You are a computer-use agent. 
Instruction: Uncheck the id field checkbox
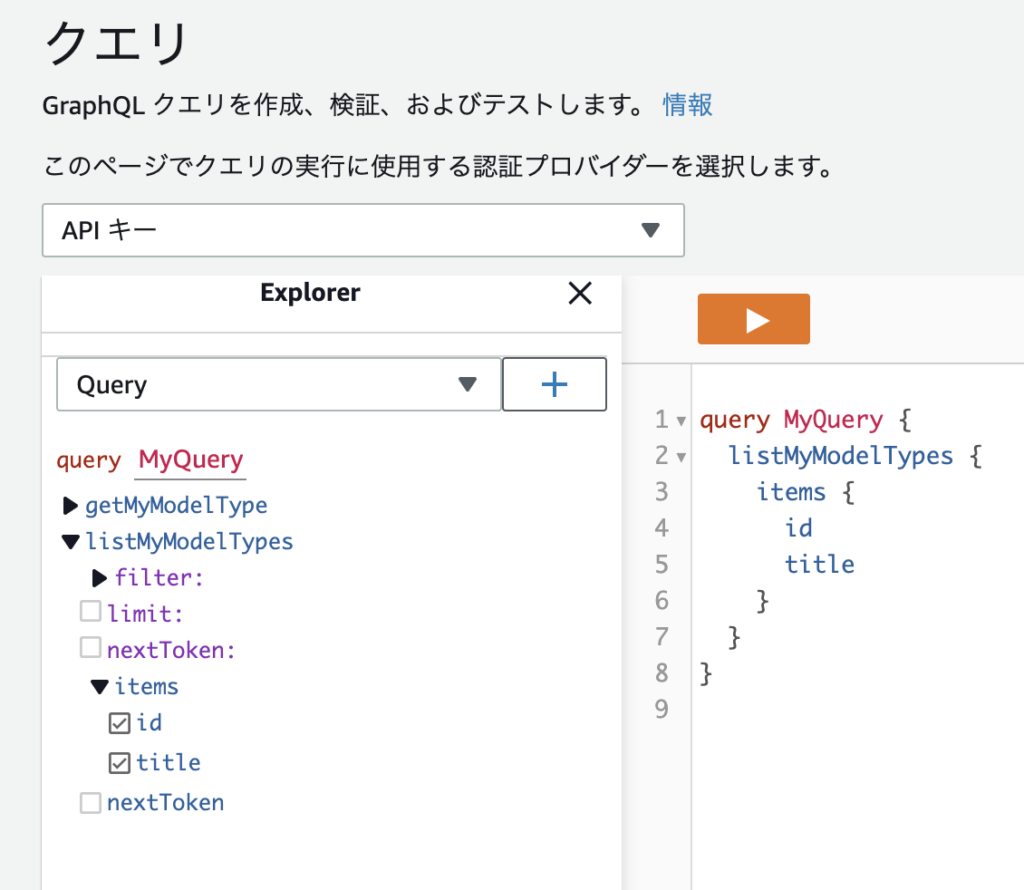point(119,723)
